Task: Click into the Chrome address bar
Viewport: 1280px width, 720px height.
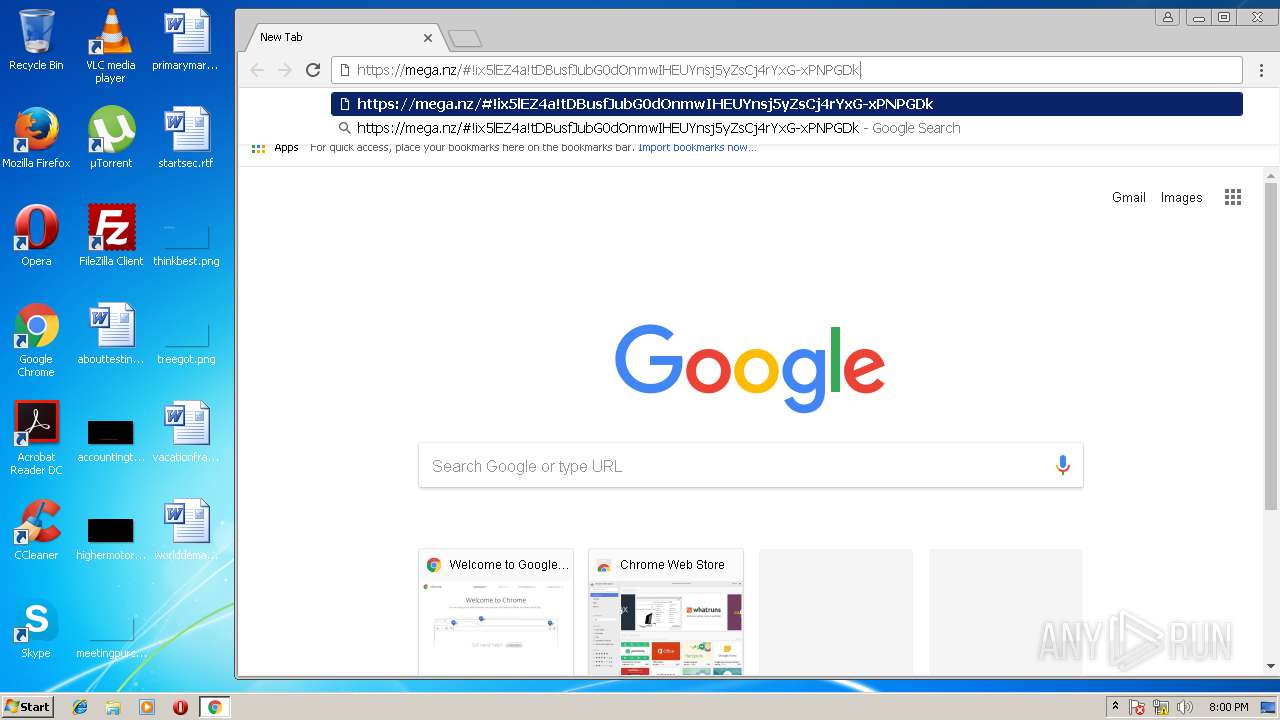Action: point(787,70)
